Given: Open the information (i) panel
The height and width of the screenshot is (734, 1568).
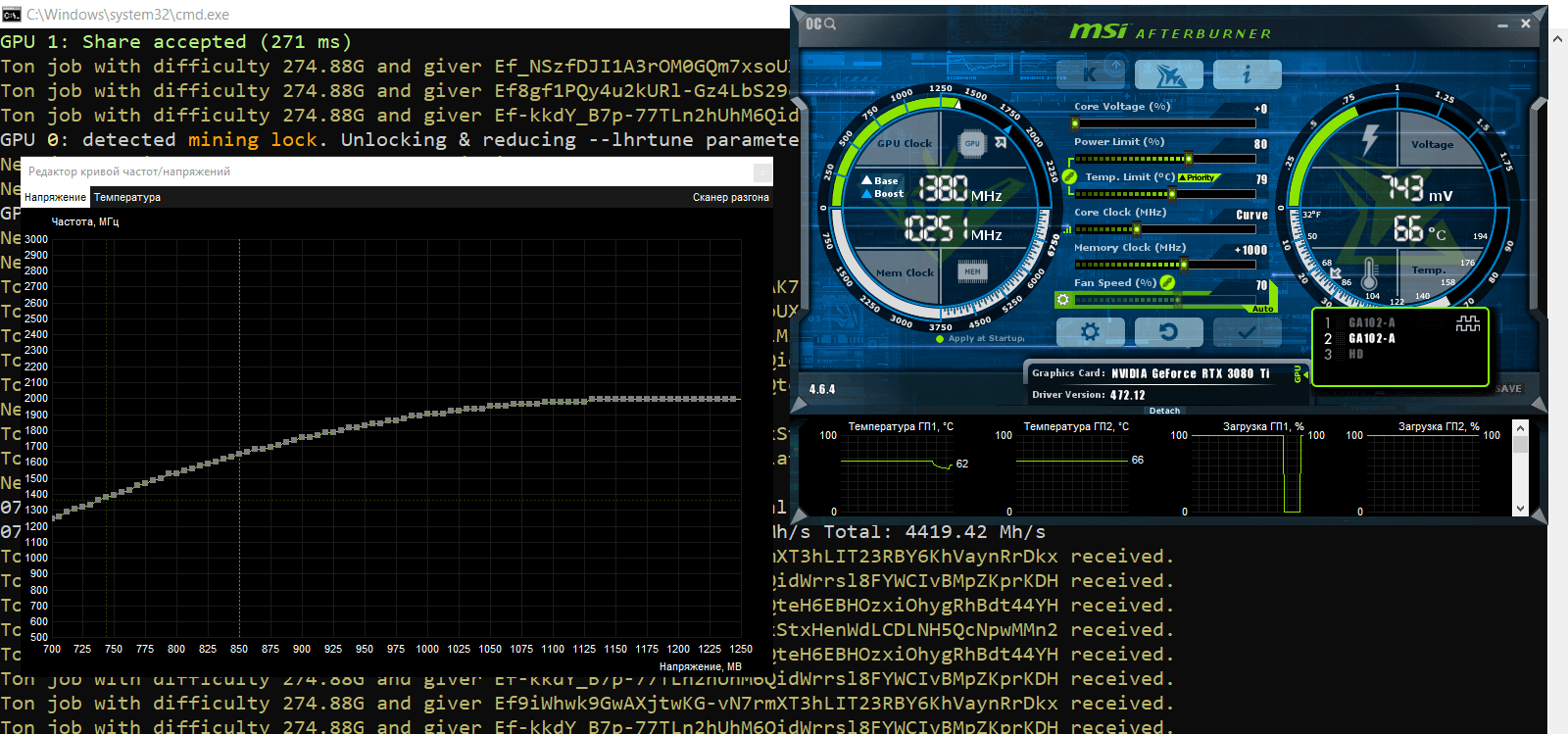Looking at the screenshot, I should coord(1247,74).
